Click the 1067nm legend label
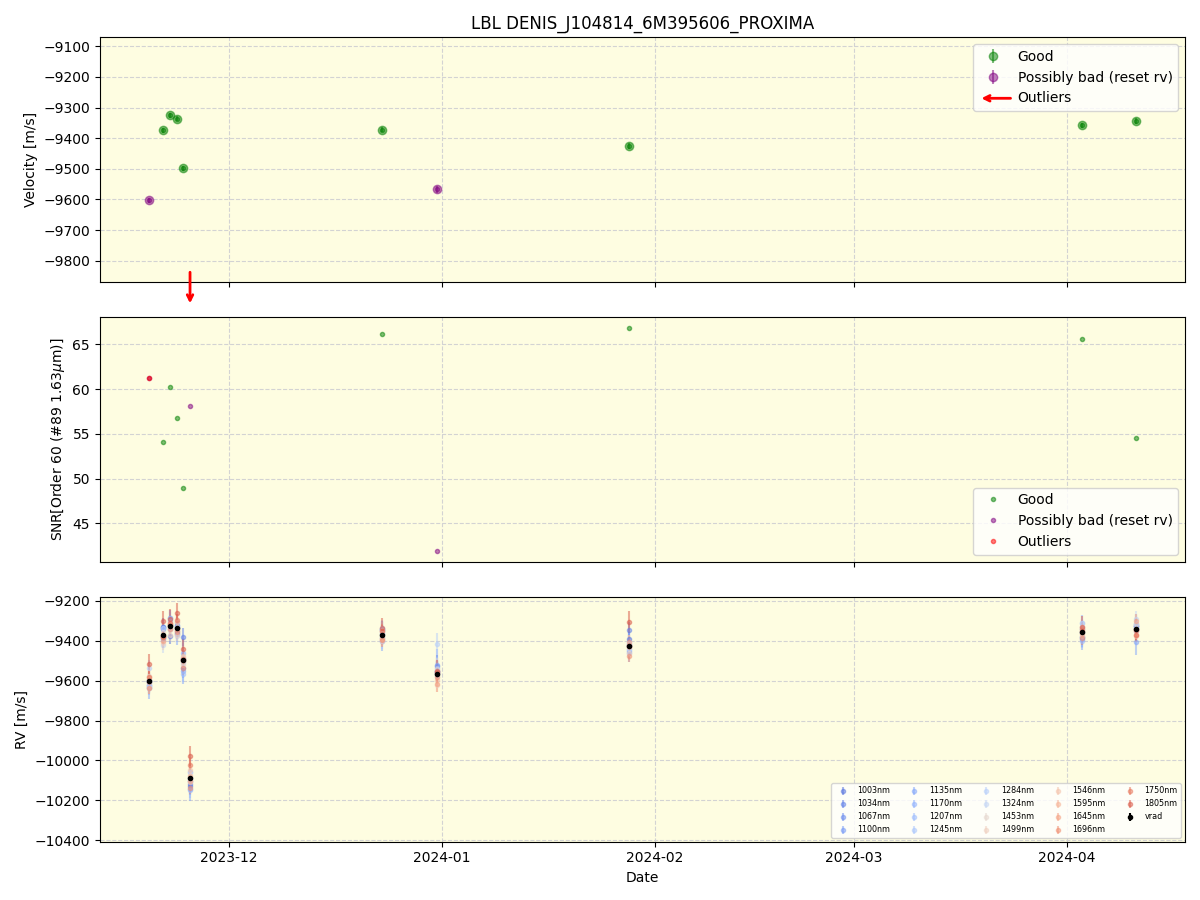 [874, 816]
